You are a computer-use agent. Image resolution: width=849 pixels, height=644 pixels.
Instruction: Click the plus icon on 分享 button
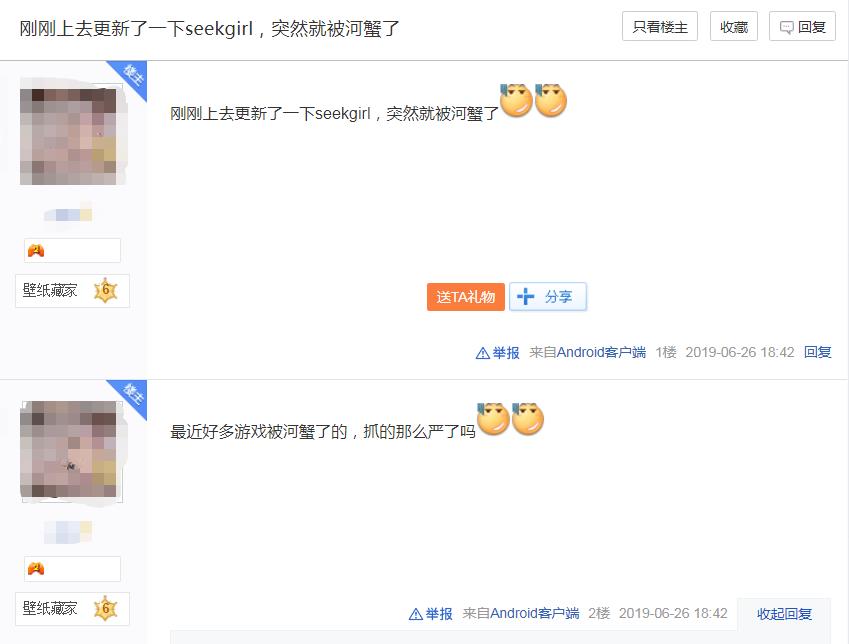[525, 297]
